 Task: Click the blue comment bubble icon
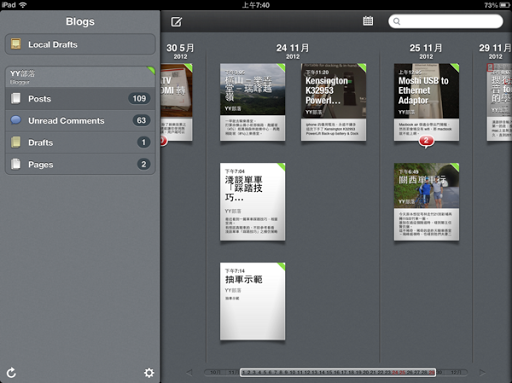(x=16, y=120)
